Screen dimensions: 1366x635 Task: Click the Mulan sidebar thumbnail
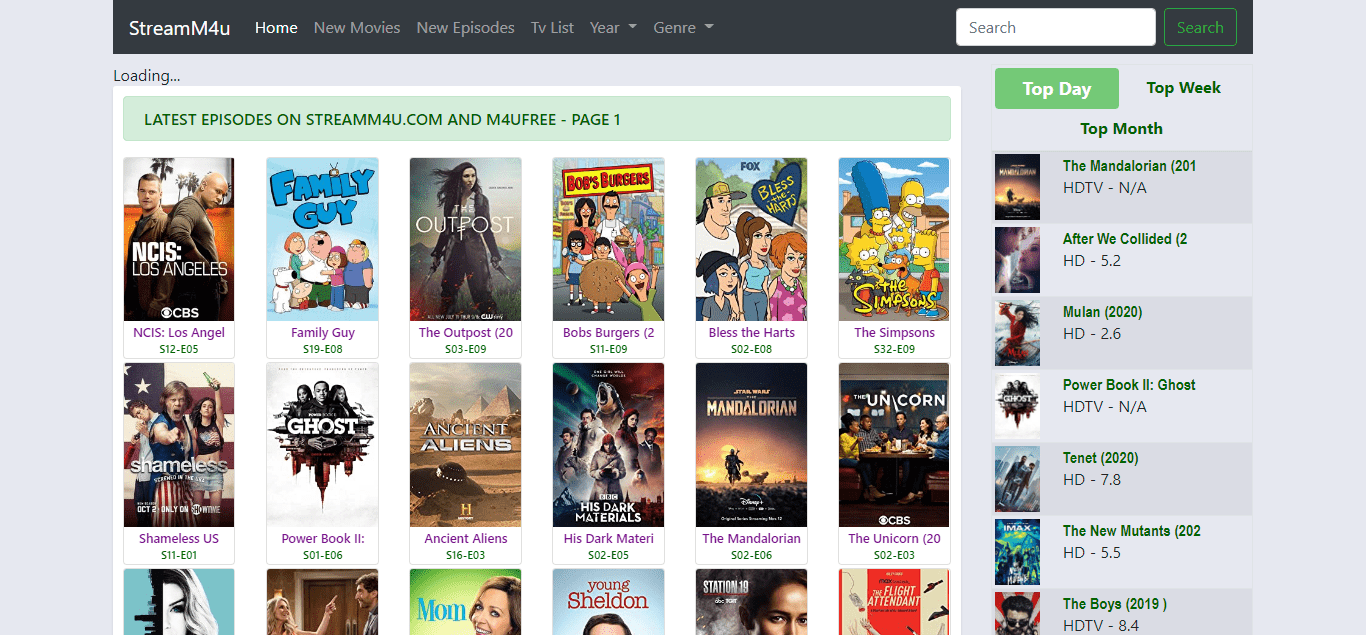pyautogui.click(x=1017, y=333)
